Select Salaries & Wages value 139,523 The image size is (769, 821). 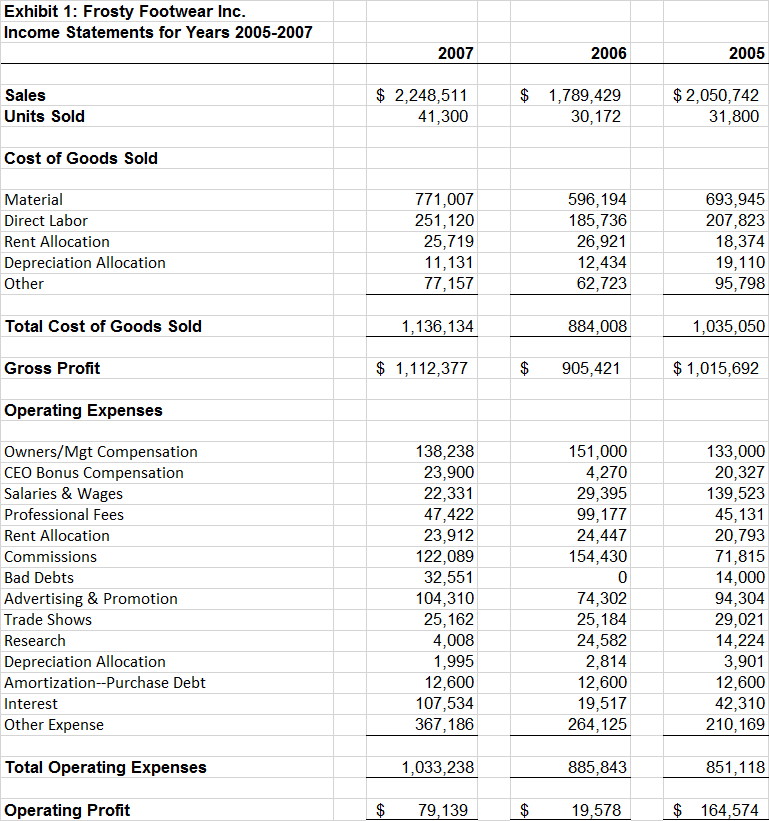pos(735,493)
